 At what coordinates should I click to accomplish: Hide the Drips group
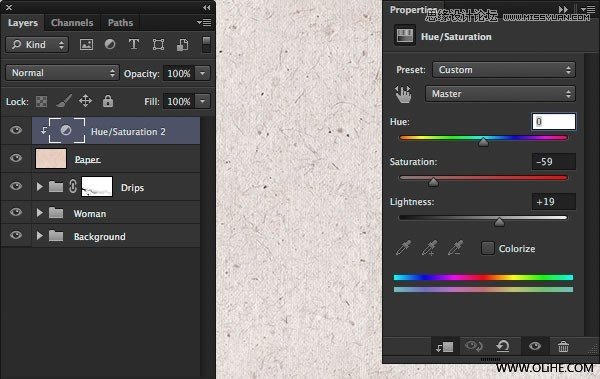pos(16,186)
